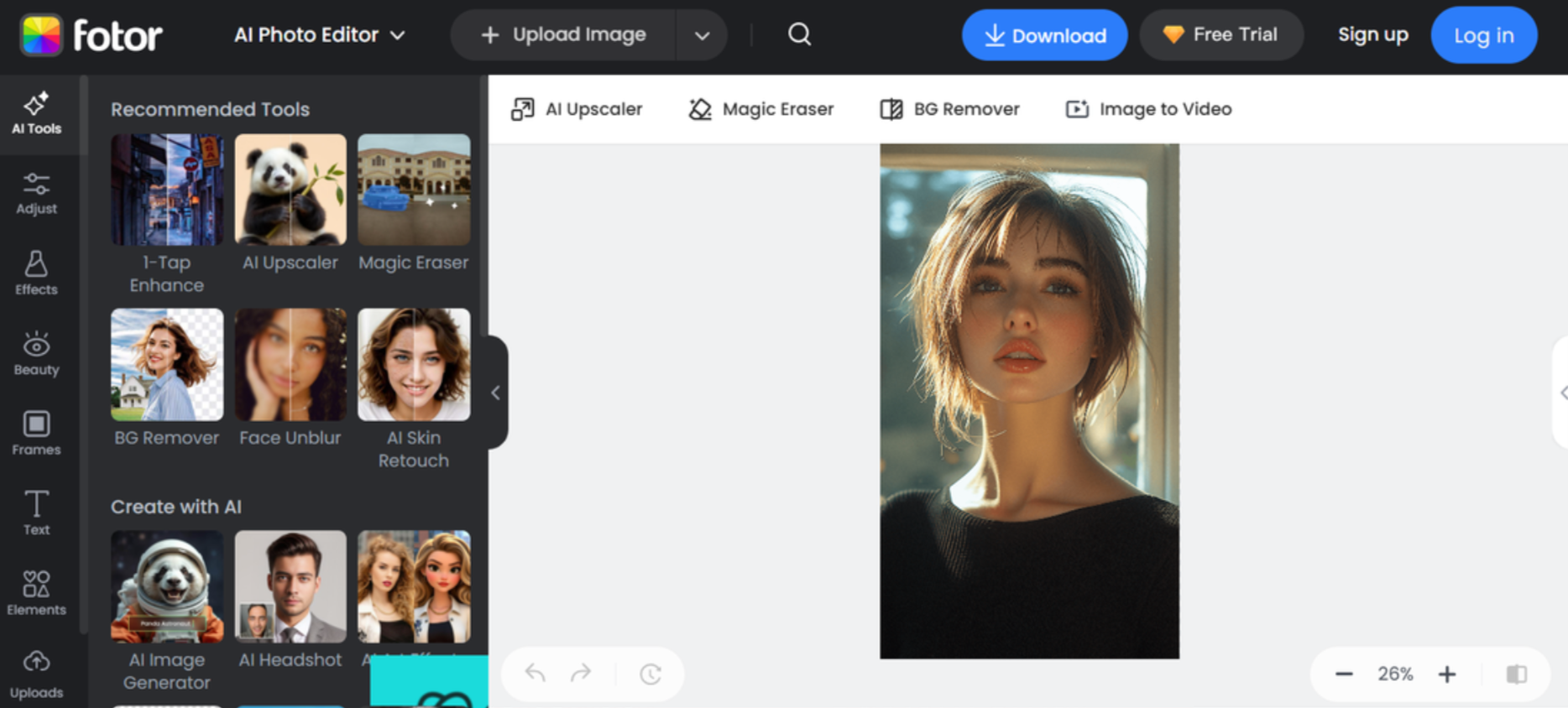The image size is (1568, 708).
Task: Open the Upload Image dropdown arrow
Action: pos(702,35)
